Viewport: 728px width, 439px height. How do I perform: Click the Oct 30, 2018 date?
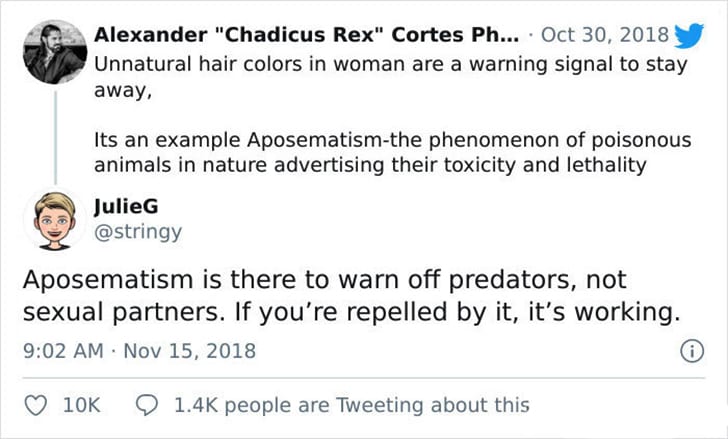point(604,35)
